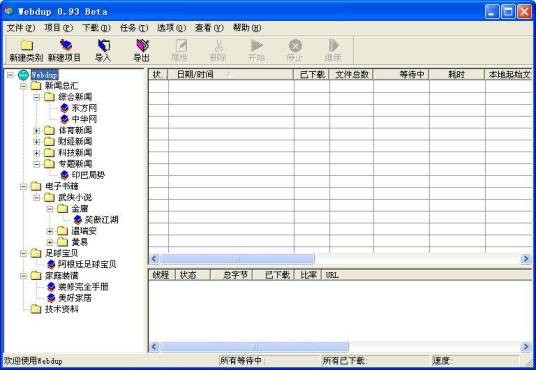The width and height of the screenshot is (536, 370).
Task: Click the 比率 column header
Action: [x=308, y=275]
